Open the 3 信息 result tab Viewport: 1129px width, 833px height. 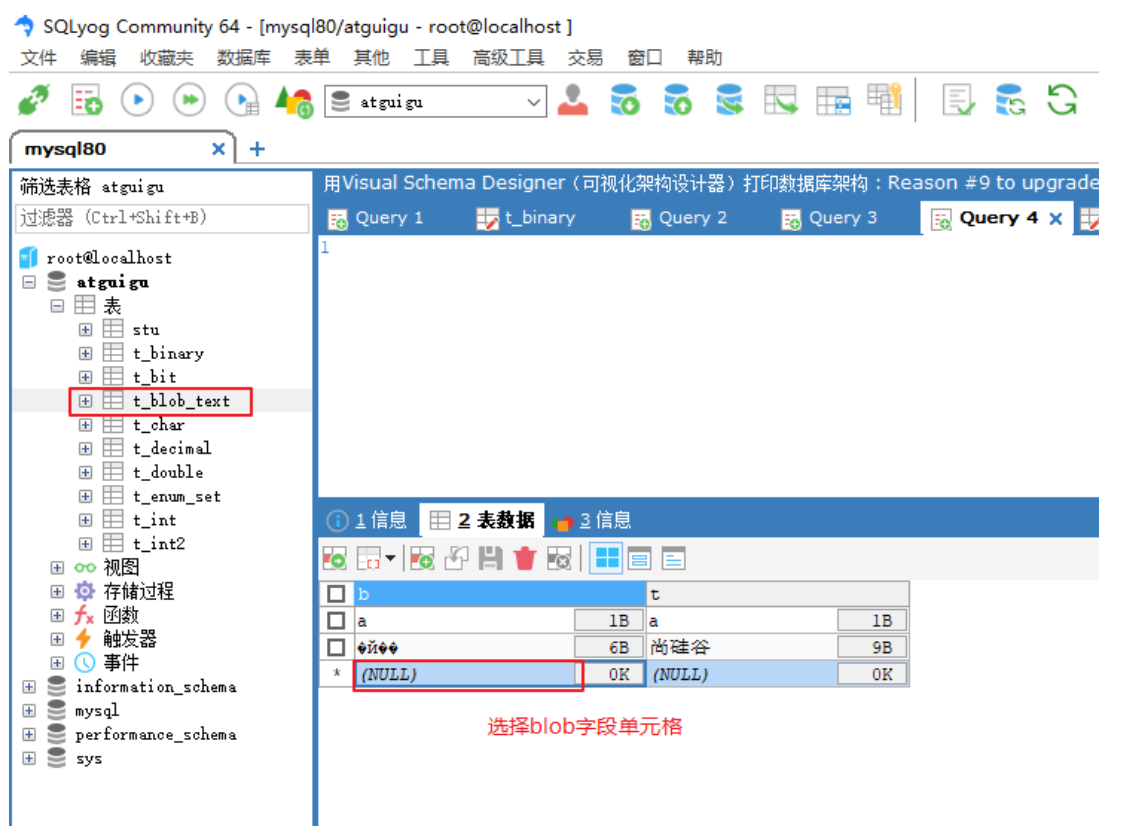(x=592, y=520)
